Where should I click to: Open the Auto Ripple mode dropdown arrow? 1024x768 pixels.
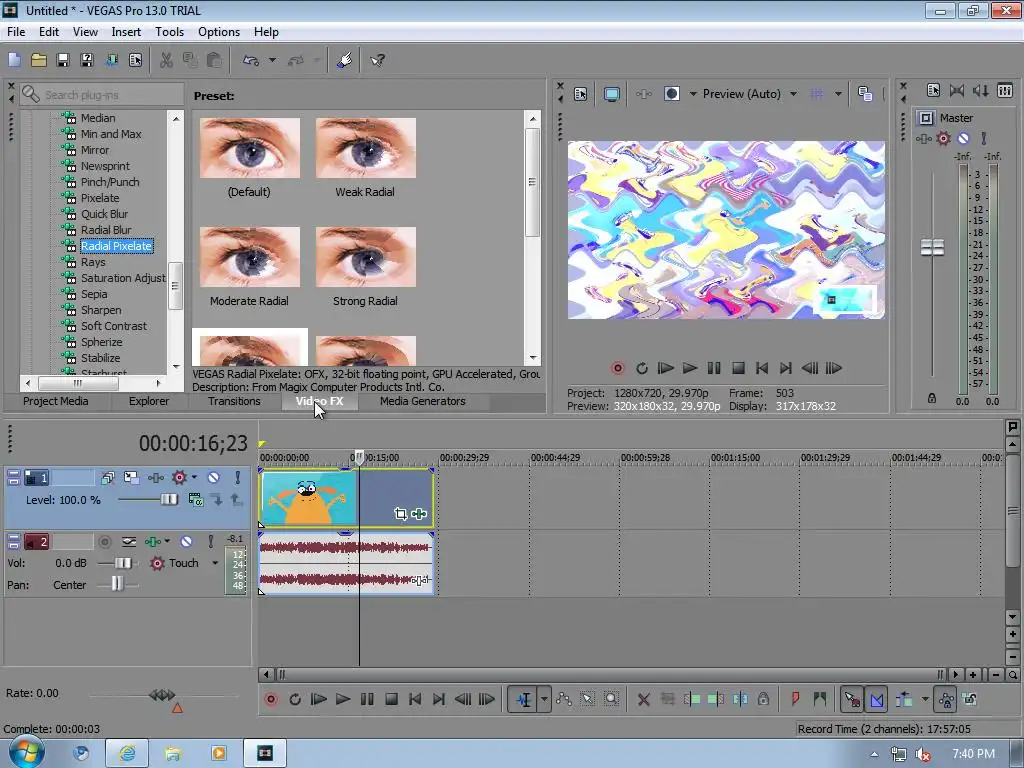[925, 699]
